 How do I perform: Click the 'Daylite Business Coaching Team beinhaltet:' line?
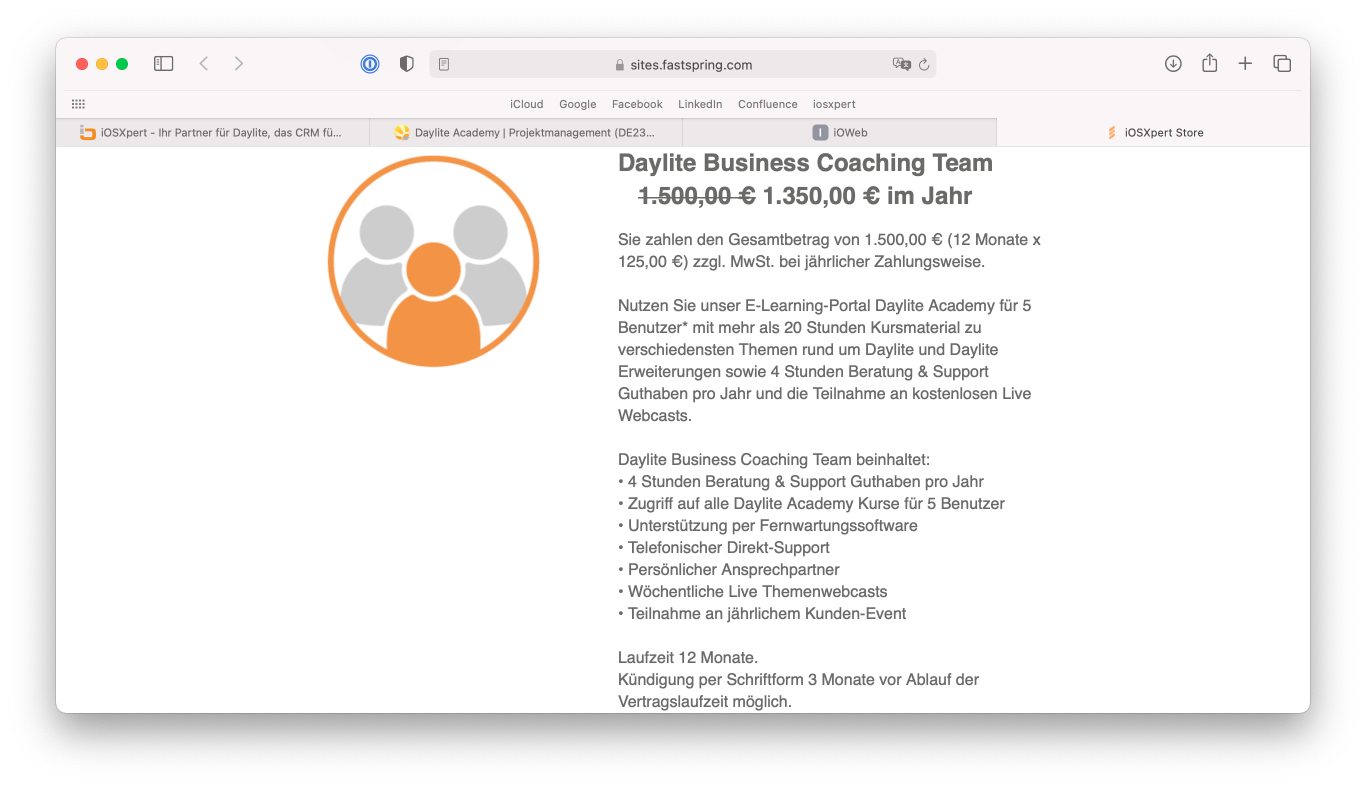pos(774,459)
